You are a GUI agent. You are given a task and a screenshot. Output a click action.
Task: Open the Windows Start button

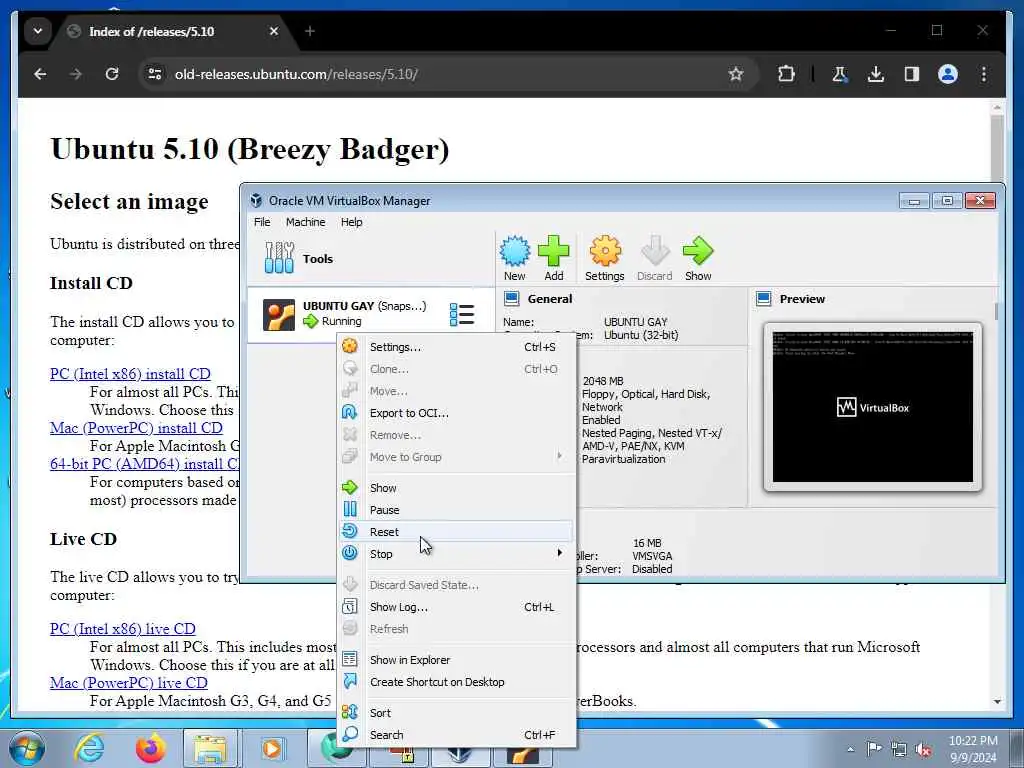tap(26, 748)
